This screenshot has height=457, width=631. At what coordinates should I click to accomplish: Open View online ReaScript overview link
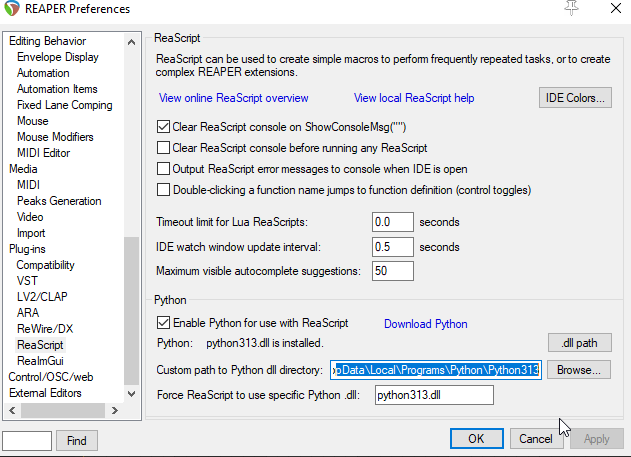(234, 98)
